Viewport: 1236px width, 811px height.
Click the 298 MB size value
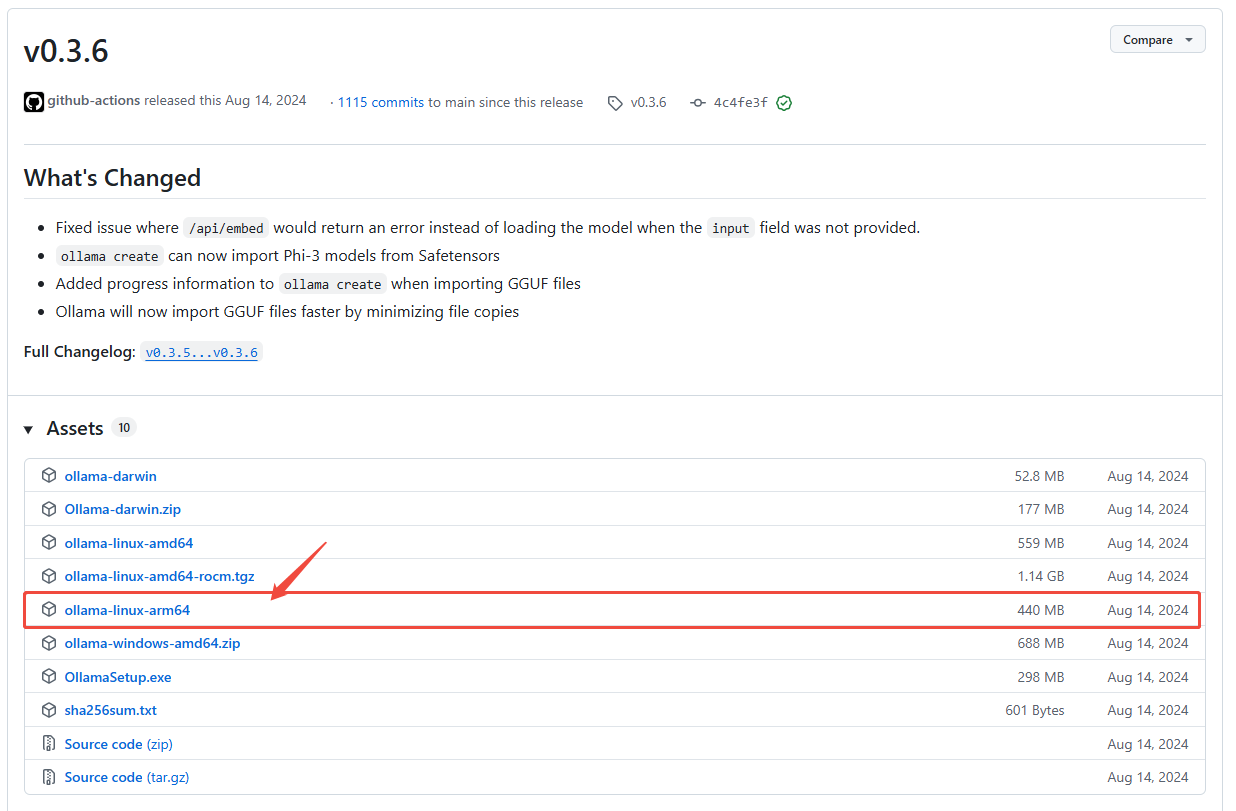point(1041,677)
